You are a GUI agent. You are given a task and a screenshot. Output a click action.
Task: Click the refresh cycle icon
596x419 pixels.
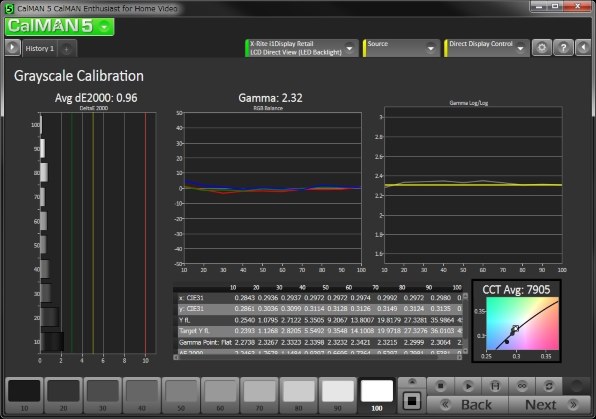(x=548, y=386)
